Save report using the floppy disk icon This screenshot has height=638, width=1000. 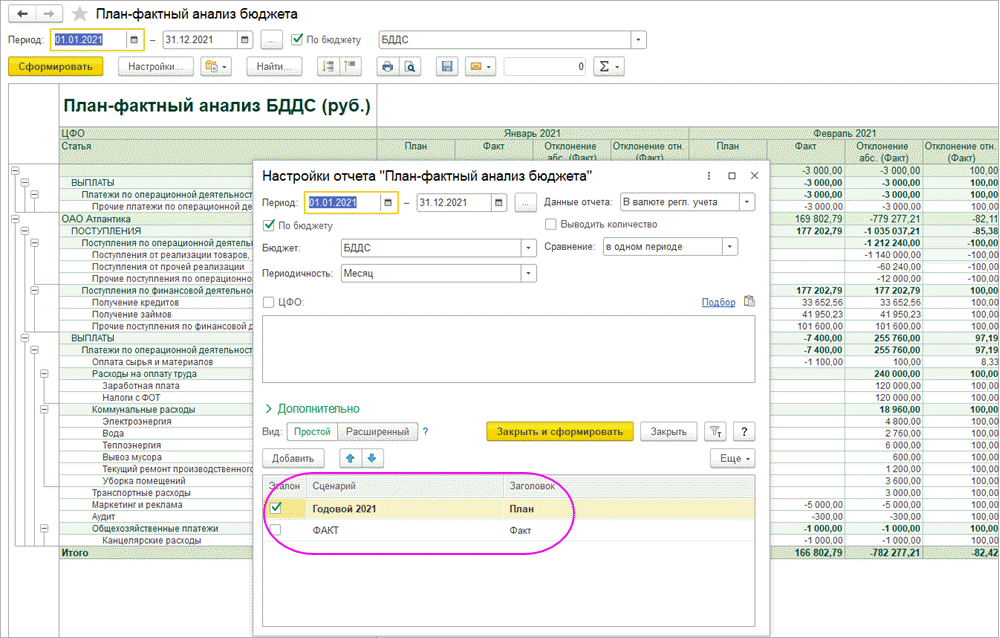[x=447, y=67]
